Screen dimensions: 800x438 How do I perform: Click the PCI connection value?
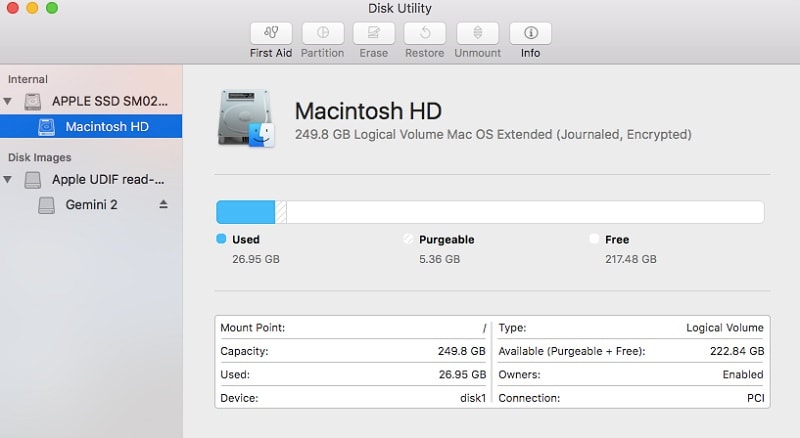(755, 398)
